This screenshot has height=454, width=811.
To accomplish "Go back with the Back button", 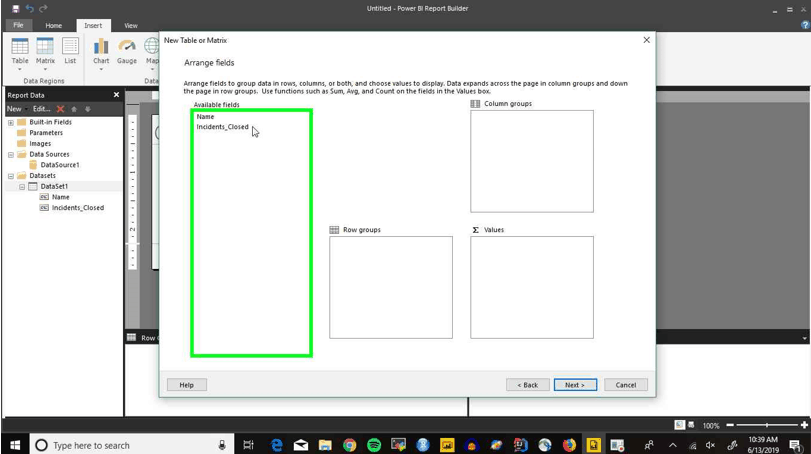I will (x=528, y=385).
